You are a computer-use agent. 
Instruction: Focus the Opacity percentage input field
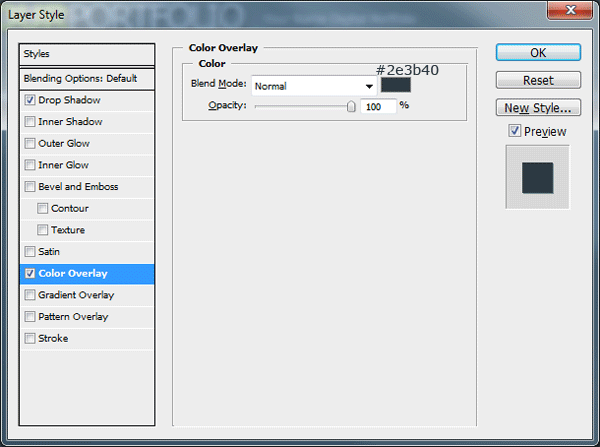pos(378,106)
